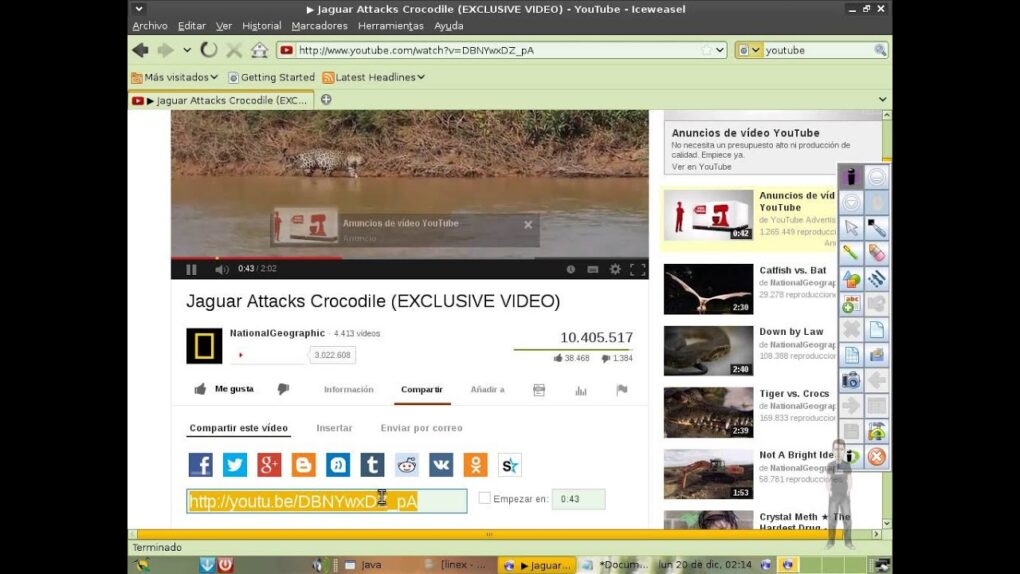Screen dimensions: 1020x574
Task: Share the video on Odnoklassniki
Action: 476,465
